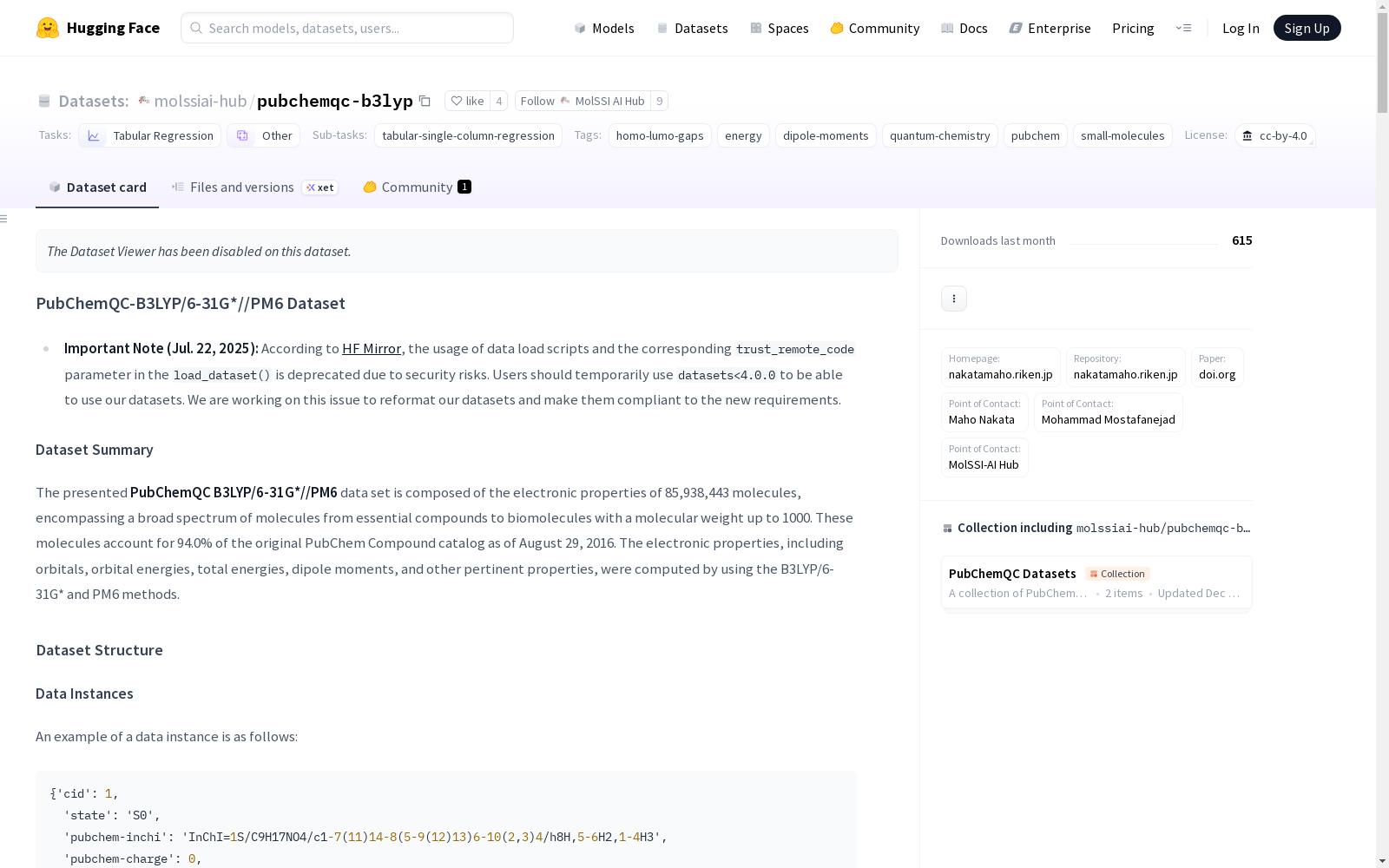This screenshot has height=868, width=1389.
Task: Open the Paper doi.org link
Action: tap(1217, 367)
